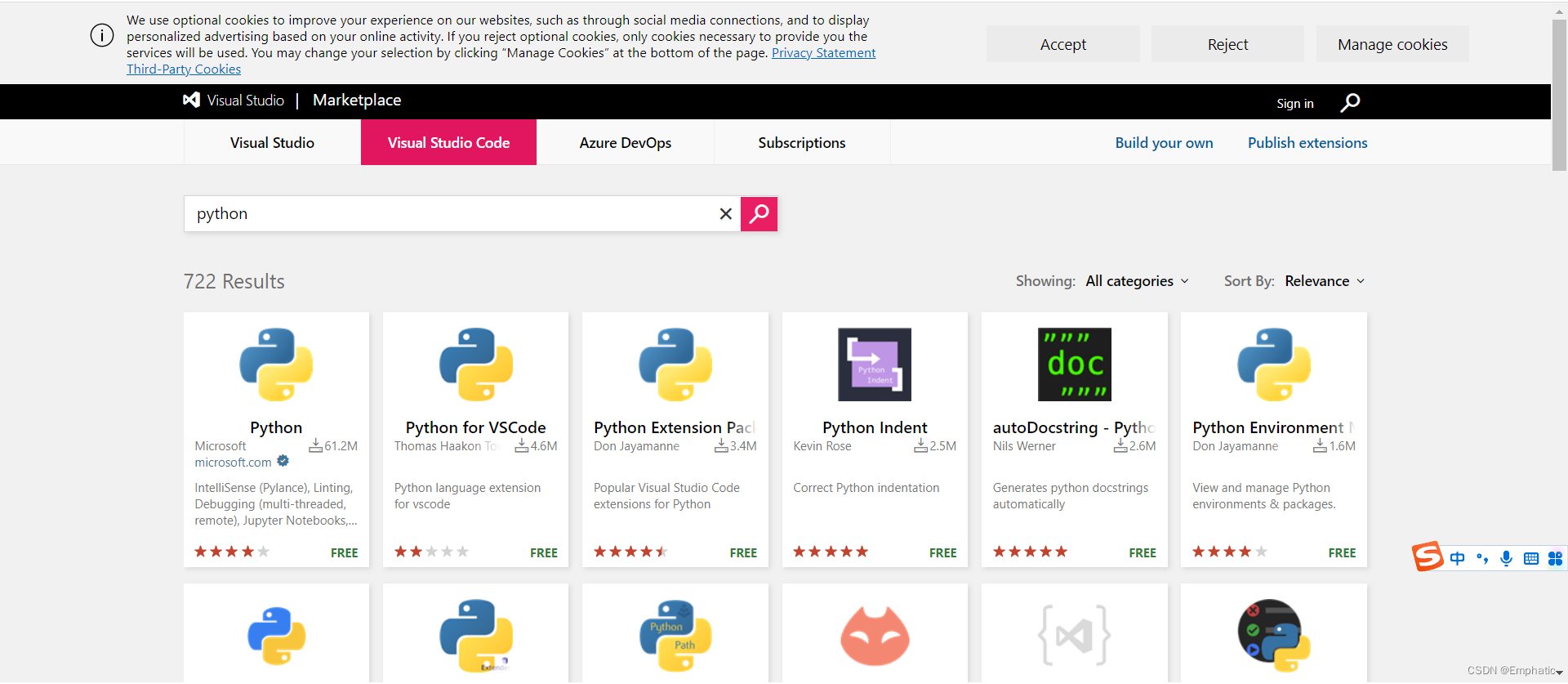Screen dimensions: 1568x684
Task: Open the first second-row Python icon card
Action: click(x=276, y=636)
